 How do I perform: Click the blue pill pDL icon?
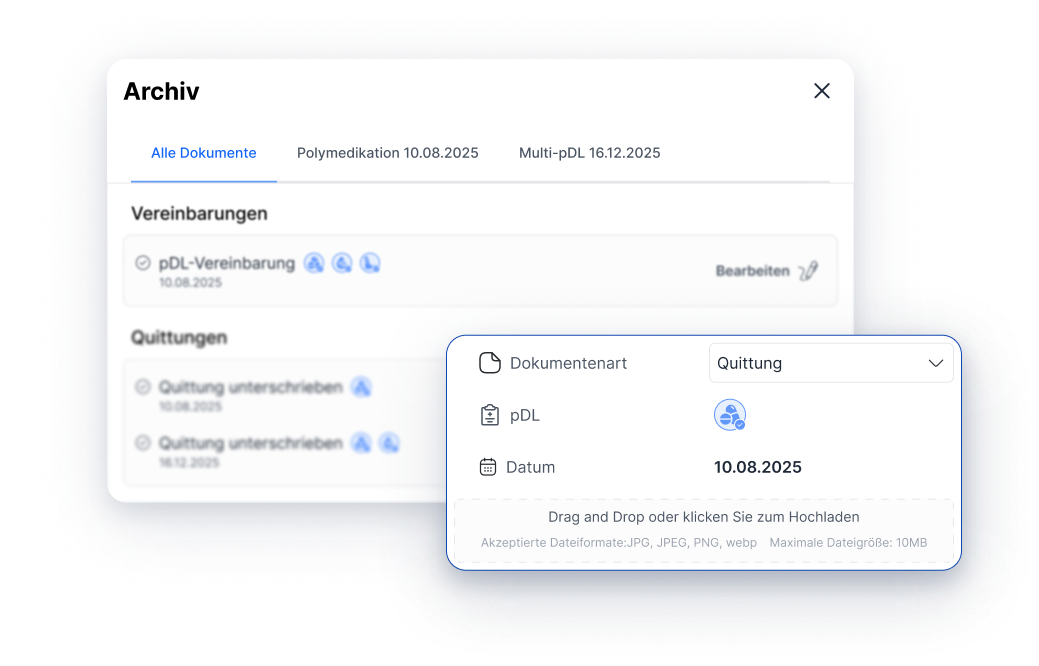(730, 415)
